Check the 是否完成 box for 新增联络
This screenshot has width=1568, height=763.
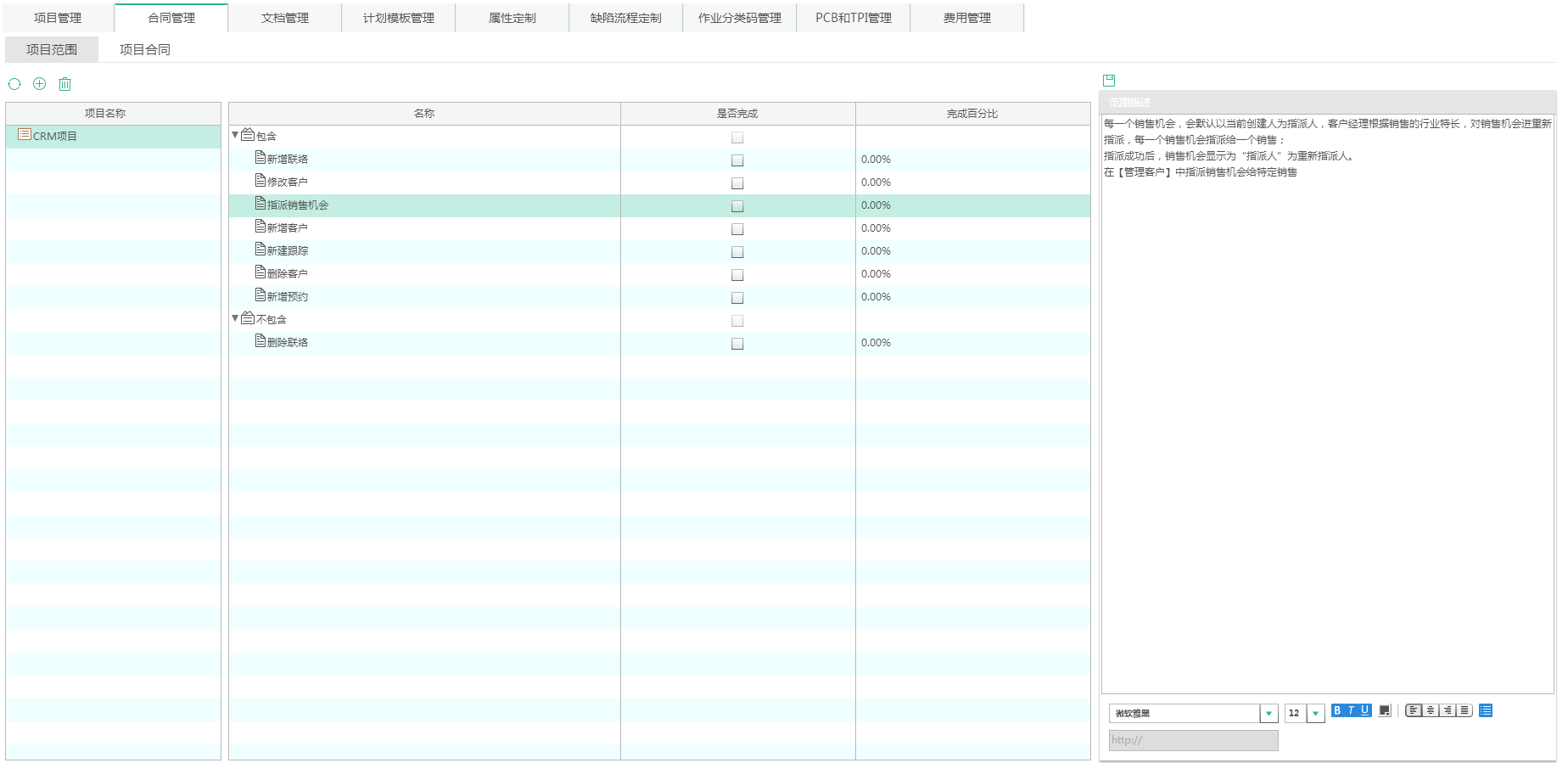[737, 160]
